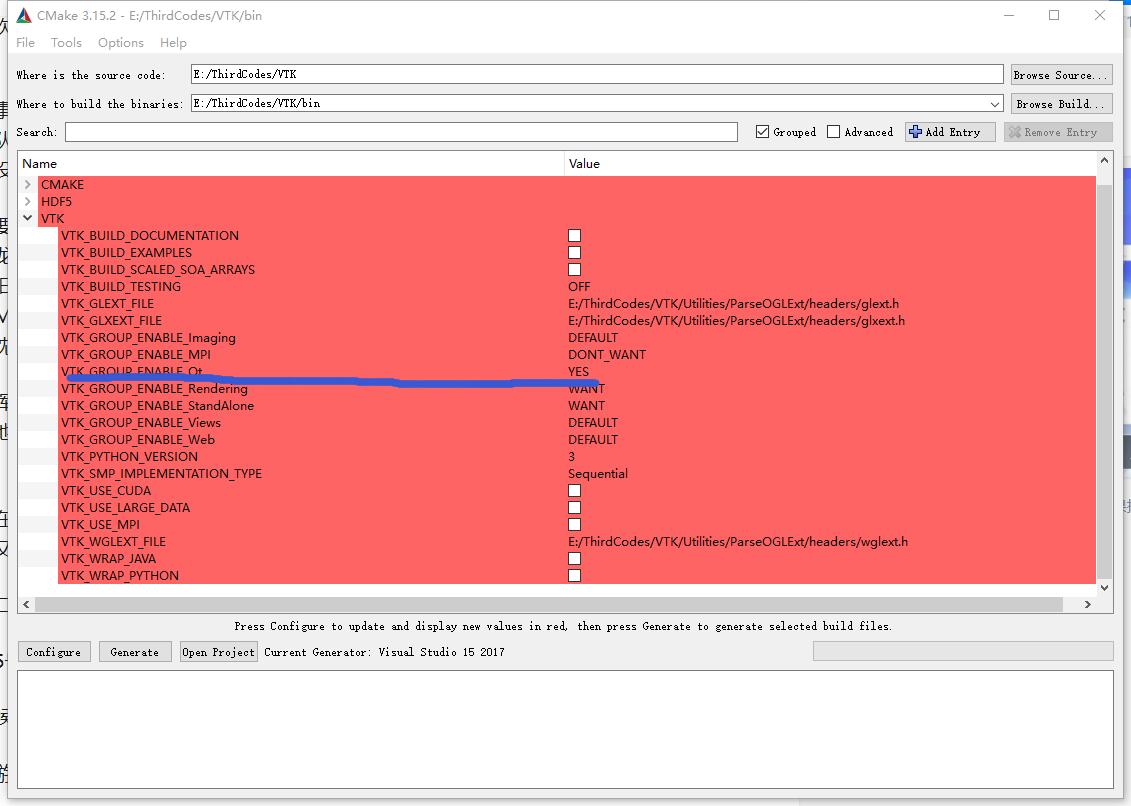Open the File menu
1131x806 pixels.
(x=25, y=43)
